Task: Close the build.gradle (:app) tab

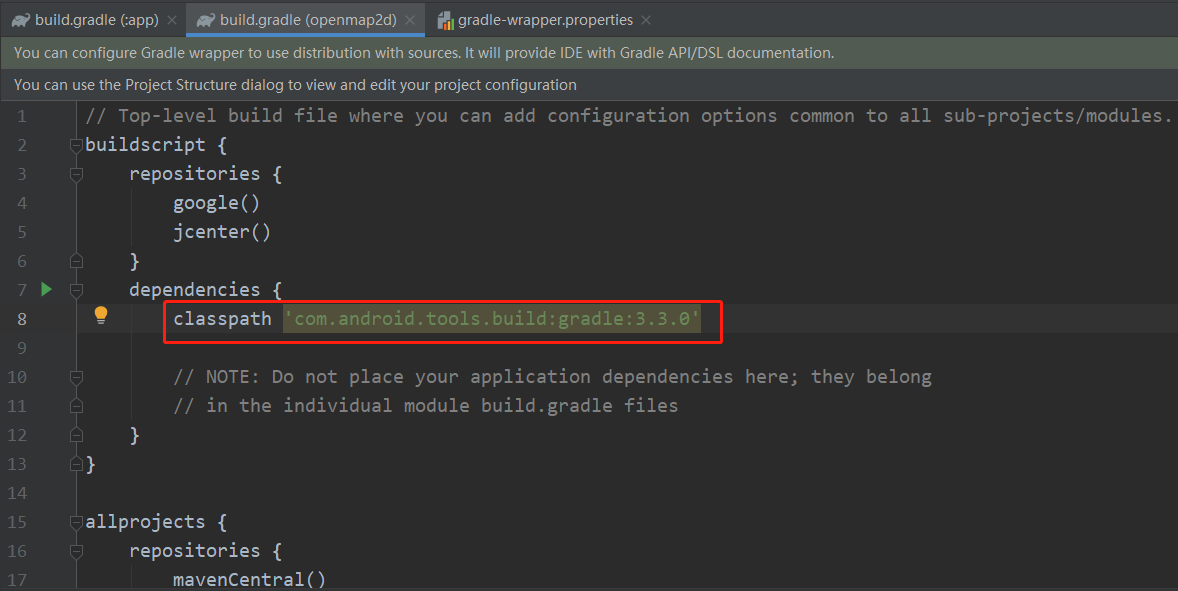Action: click(171, 20)
